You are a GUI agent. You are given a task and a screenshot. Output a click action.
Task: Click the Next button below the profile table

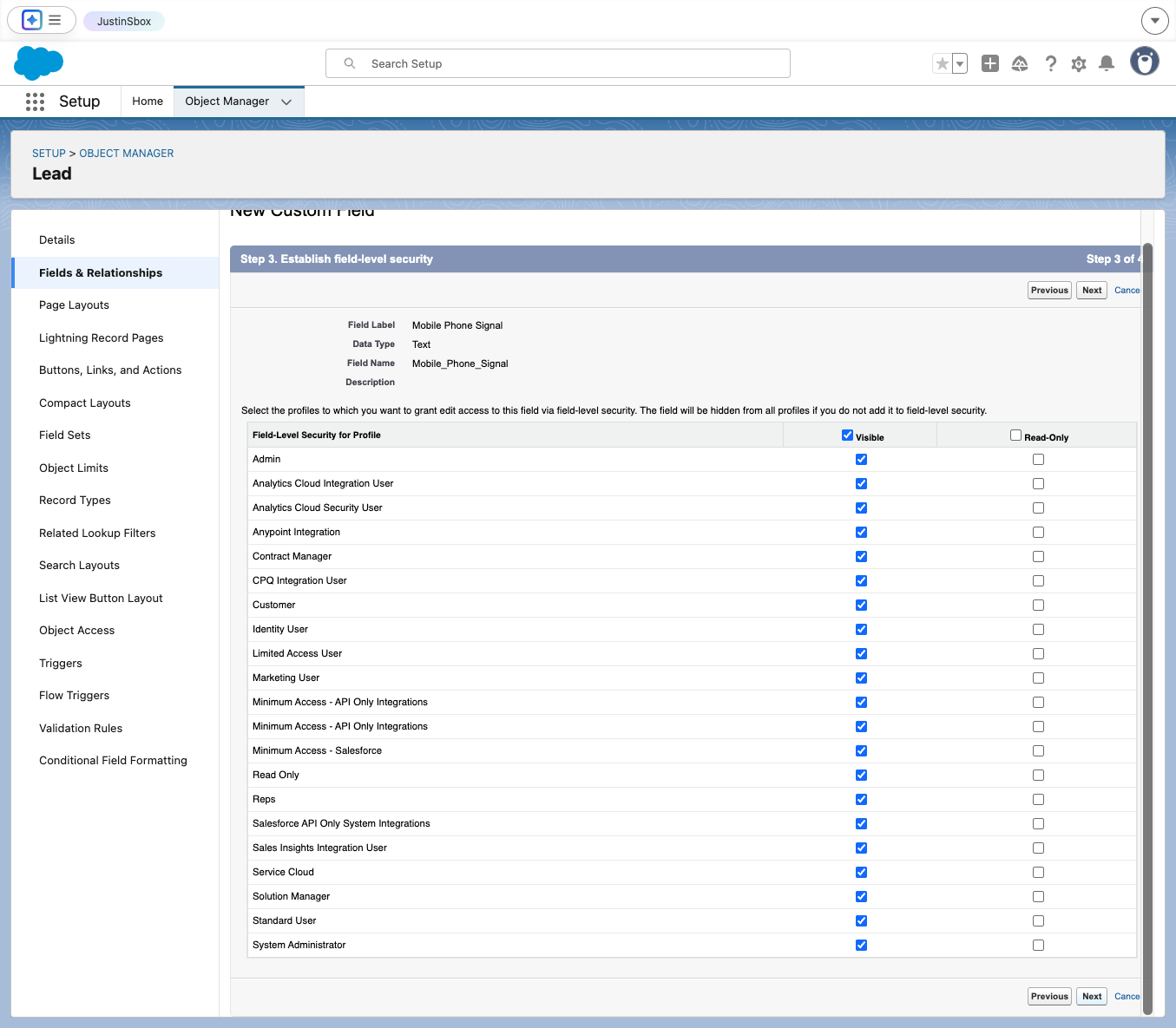pyautogui.click(x=1092, y=997)
